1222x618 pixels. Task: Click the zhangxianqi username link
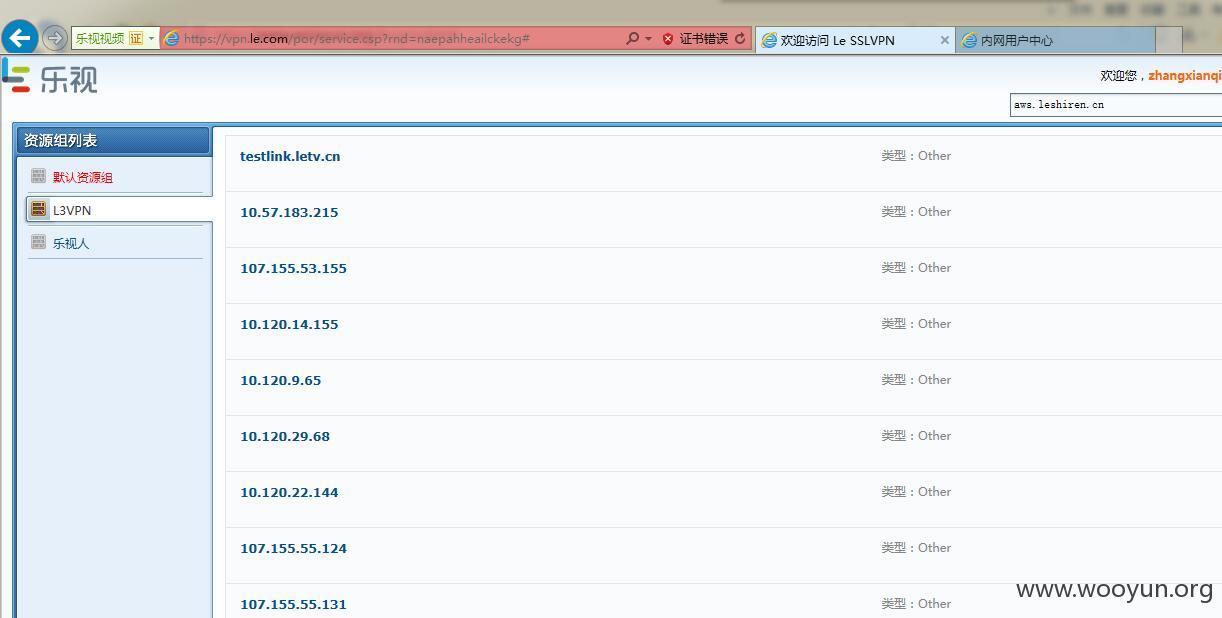click(1184, 76)
